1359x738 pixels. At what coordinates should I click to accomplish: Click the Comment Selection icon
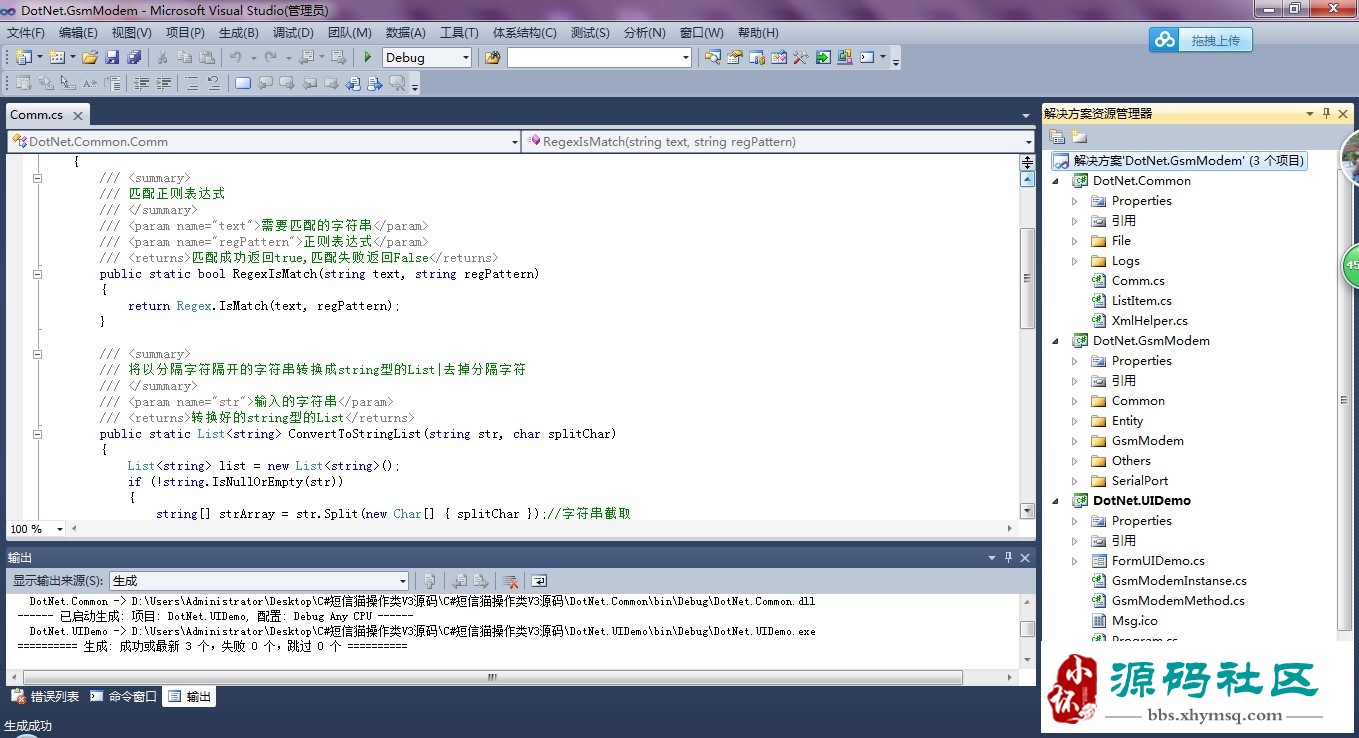click(191, 83)
